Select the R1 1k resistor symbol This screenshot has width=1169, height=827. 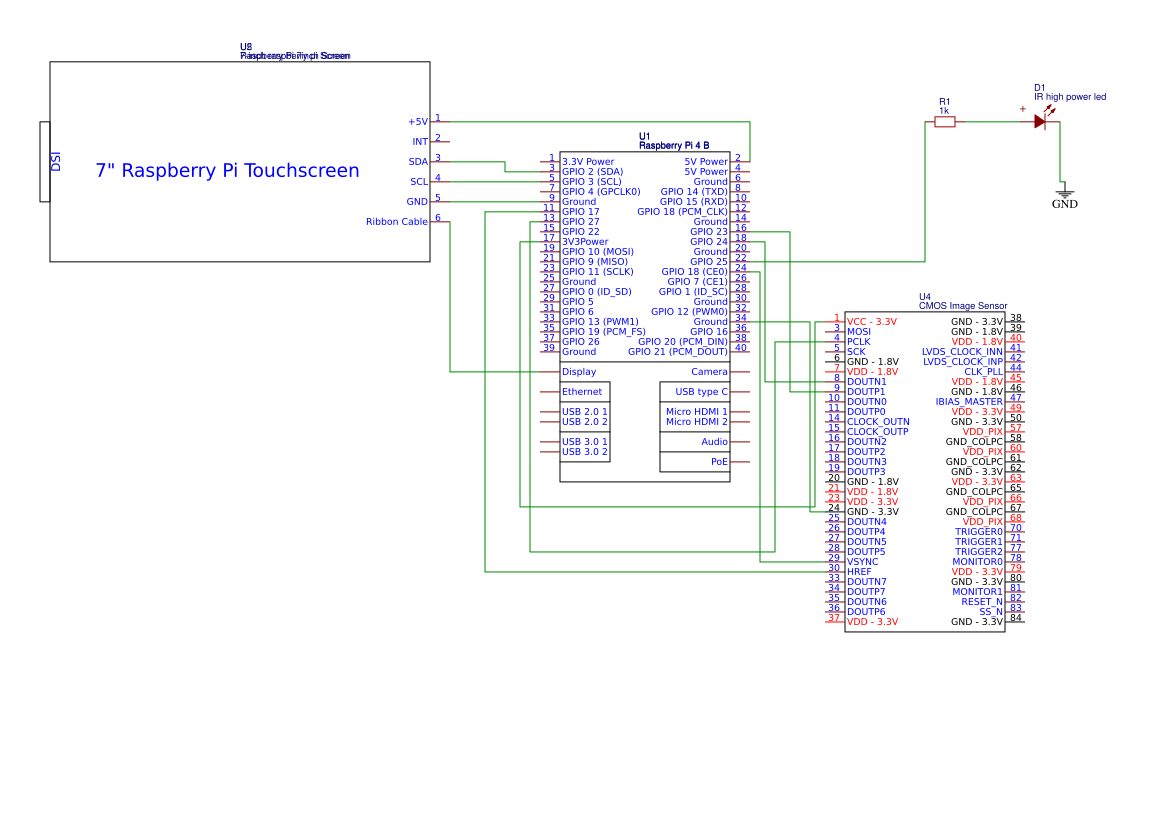[x=945, y=120]
